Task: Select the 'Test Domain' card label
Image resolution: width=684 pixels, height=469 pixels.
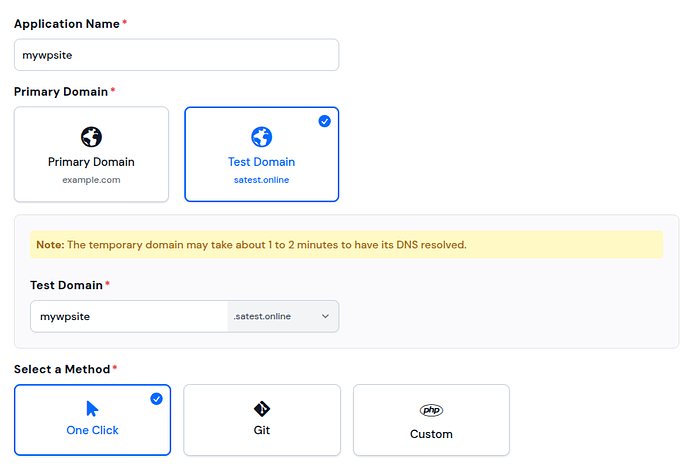Action: (261, 161)
